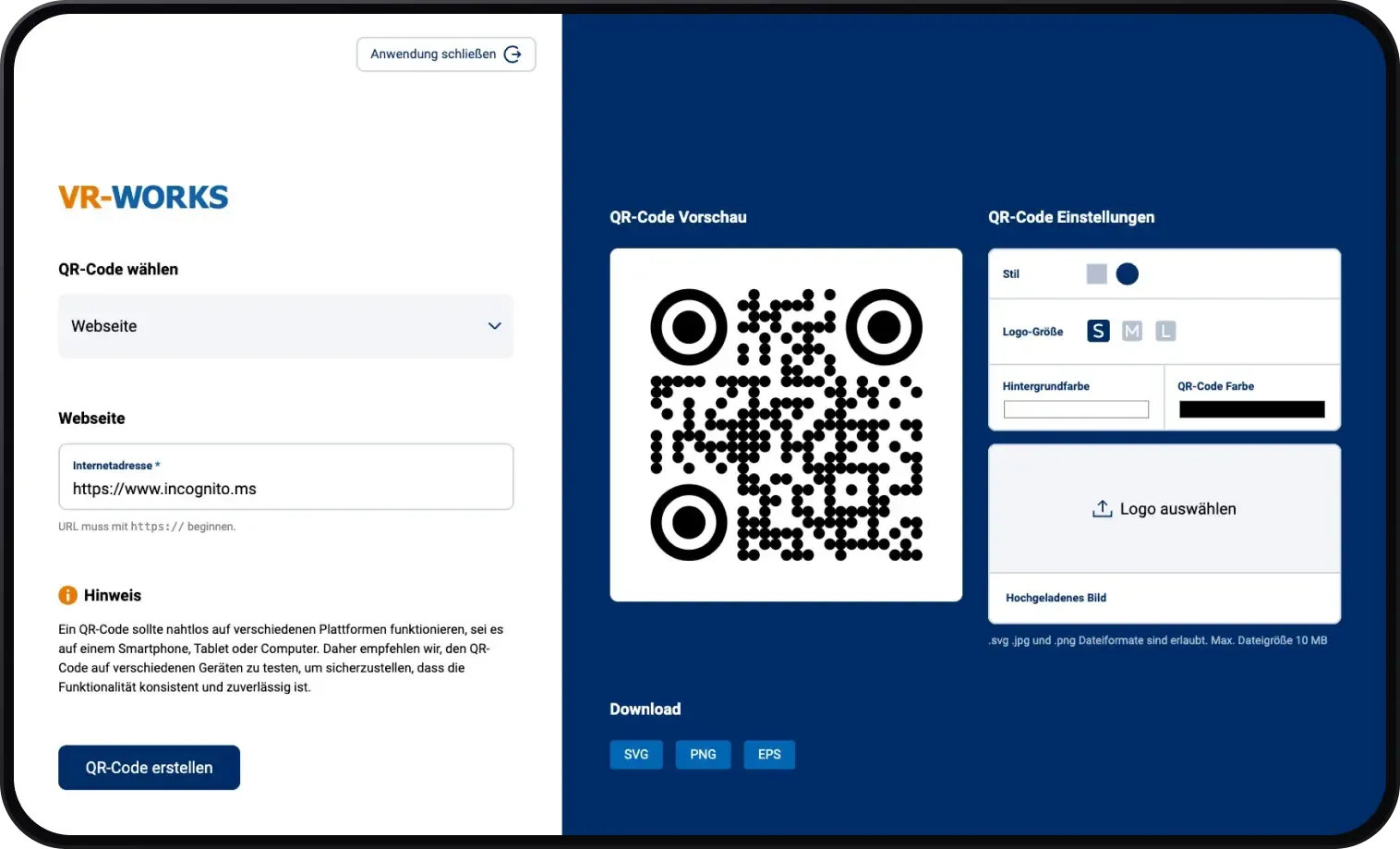Click the 'URL muss mit https:// beginnen.' hint
Image resolution: width=1400 pixels, height=849 pixels.
pyautogui.click(x=147, y=527)
